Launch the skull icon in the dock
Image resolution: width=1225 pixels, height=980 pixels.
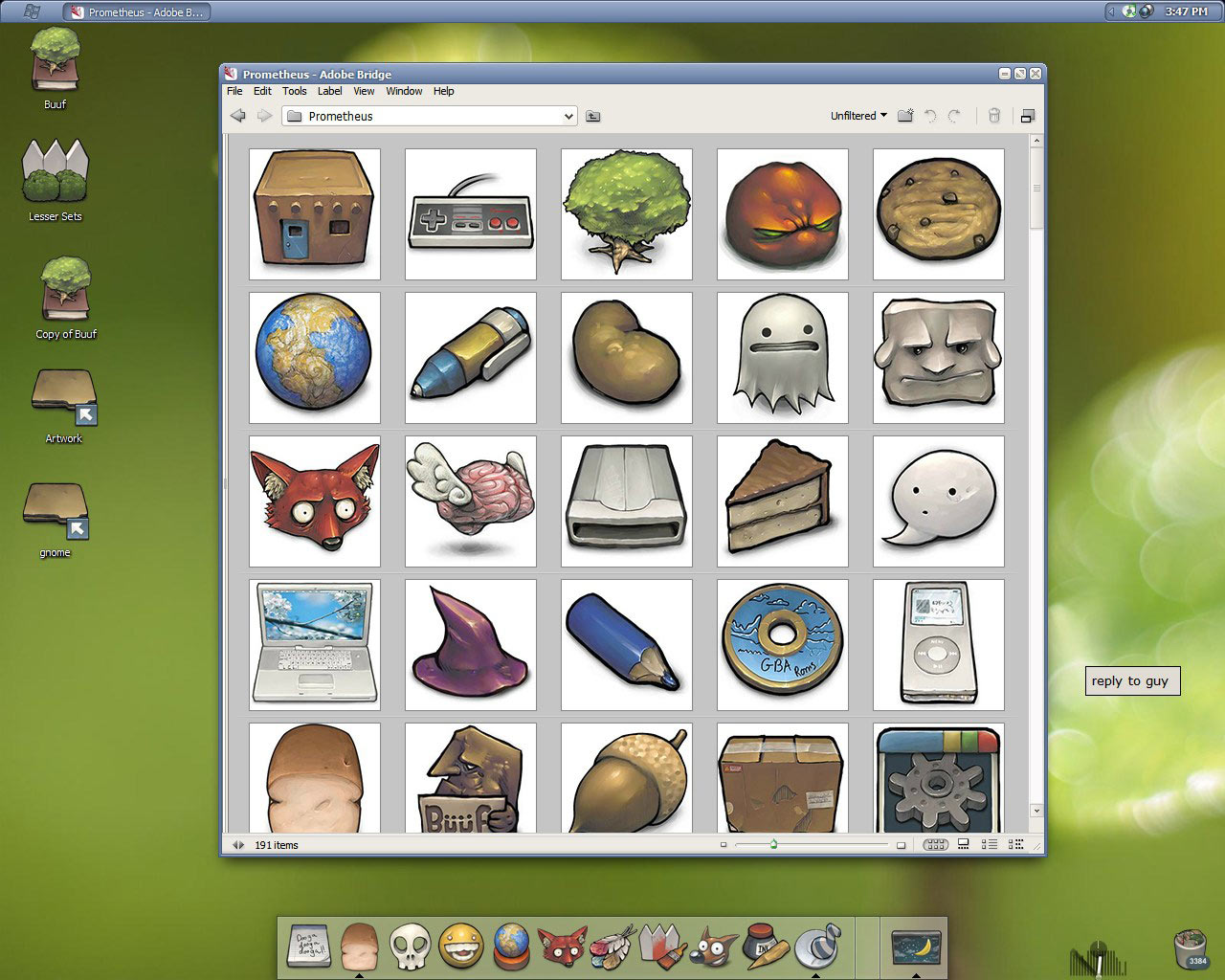tap(410, 946)
